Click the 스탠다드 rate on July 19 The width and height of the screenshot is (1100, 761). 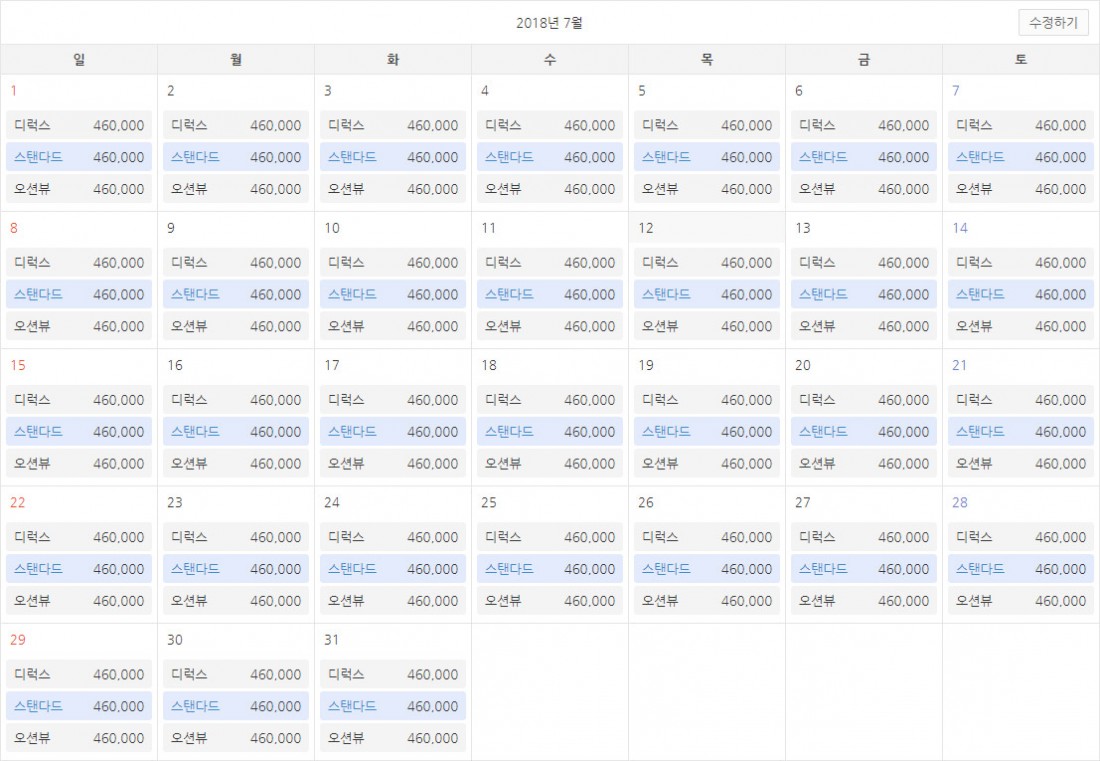707,432
